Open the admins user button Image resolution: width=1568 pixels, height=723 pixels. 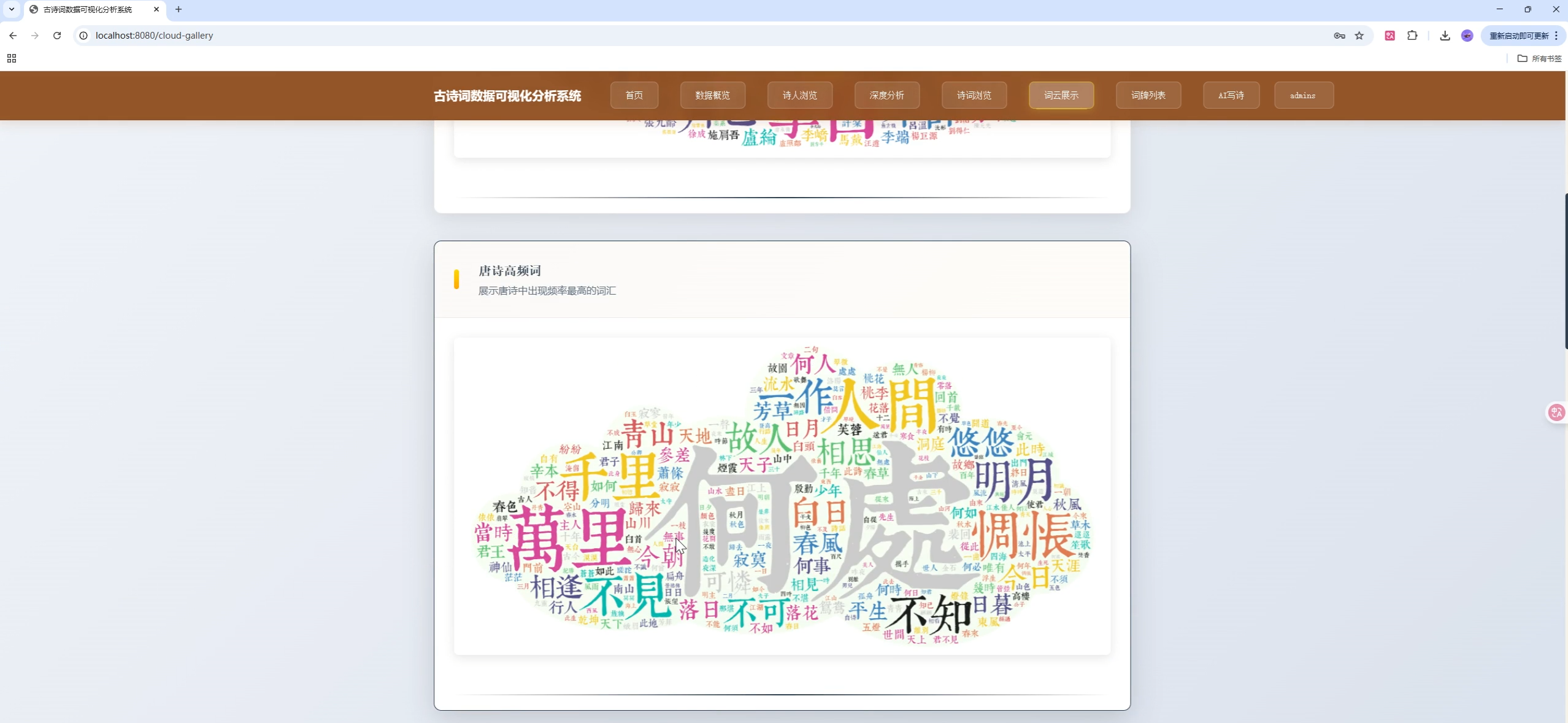pos(1304,95)
